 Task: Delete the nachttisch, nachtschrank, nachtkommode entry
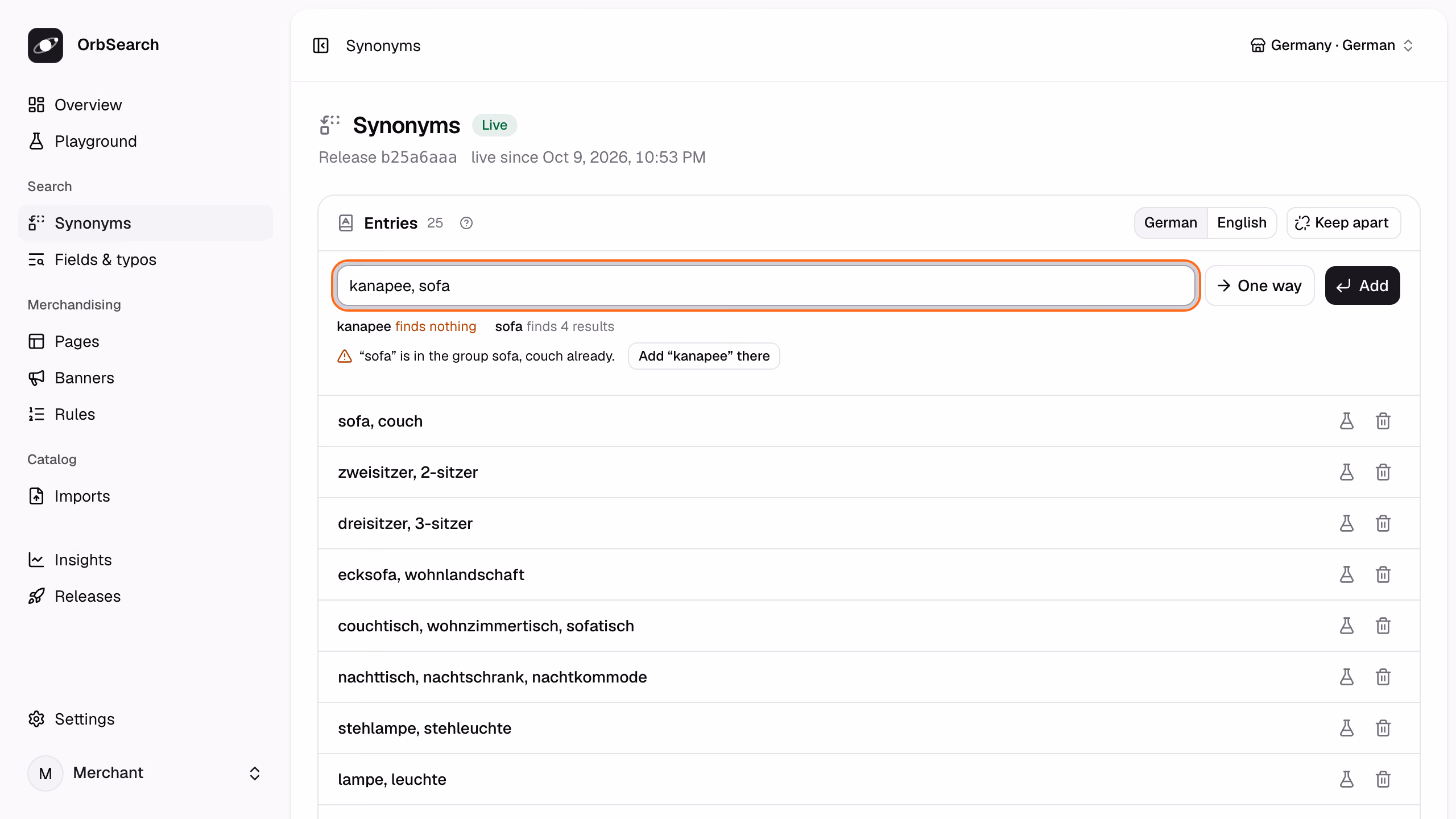point(1383,677)
